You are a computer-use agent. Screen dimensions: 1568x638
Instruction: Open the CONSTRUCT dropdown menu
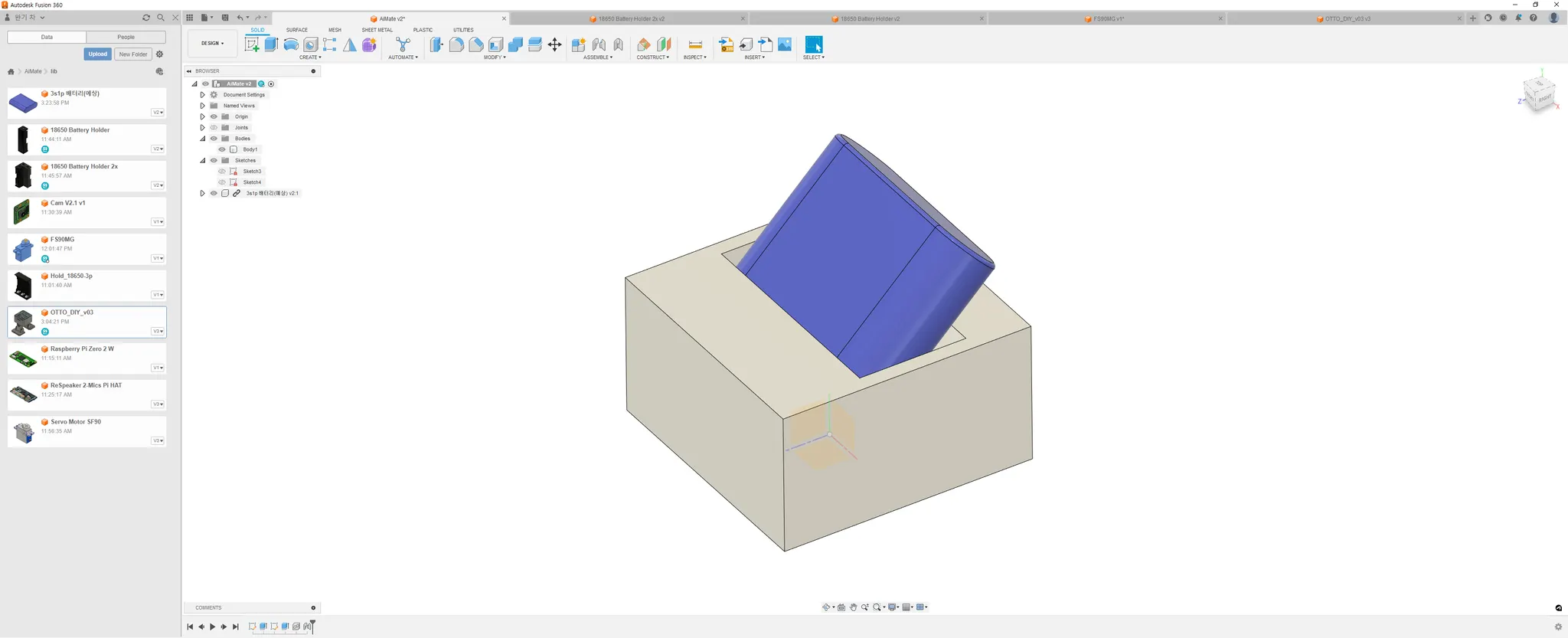point(653,57)
